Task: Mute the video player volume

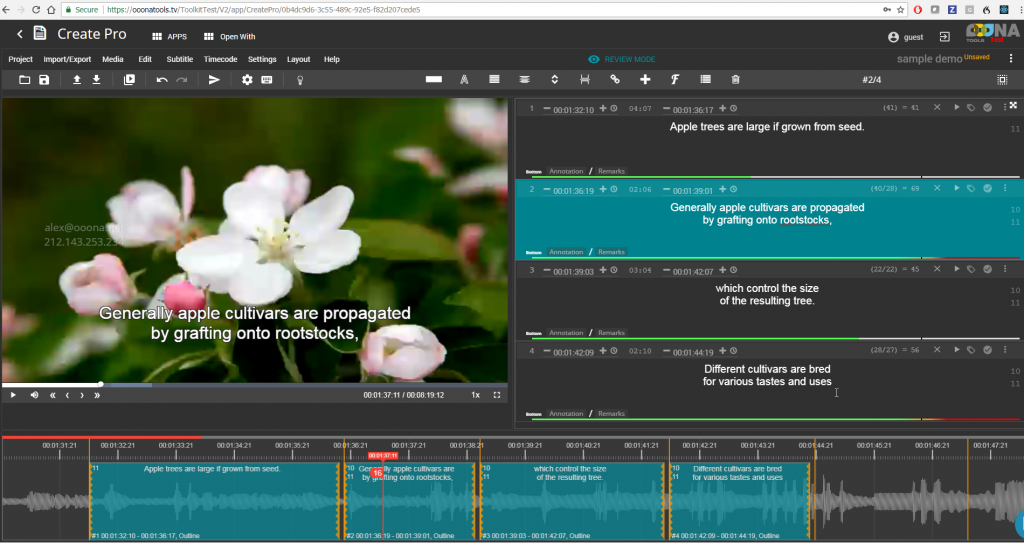Action: [x=35, y=395]
